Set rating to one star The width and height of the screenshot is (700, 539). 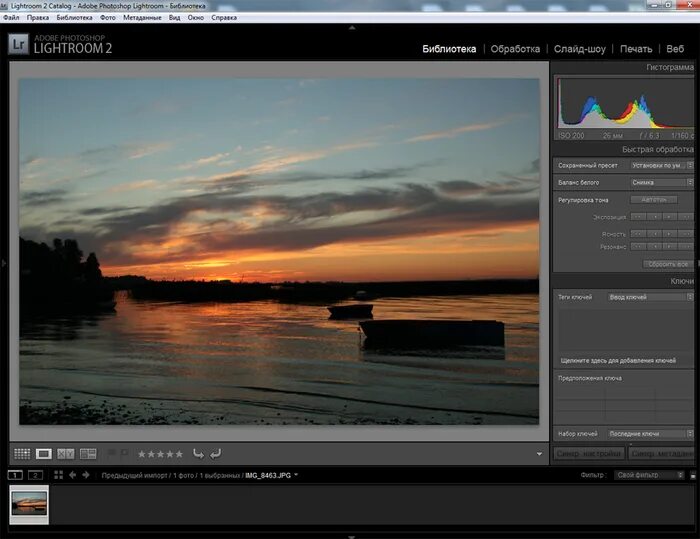142,454
